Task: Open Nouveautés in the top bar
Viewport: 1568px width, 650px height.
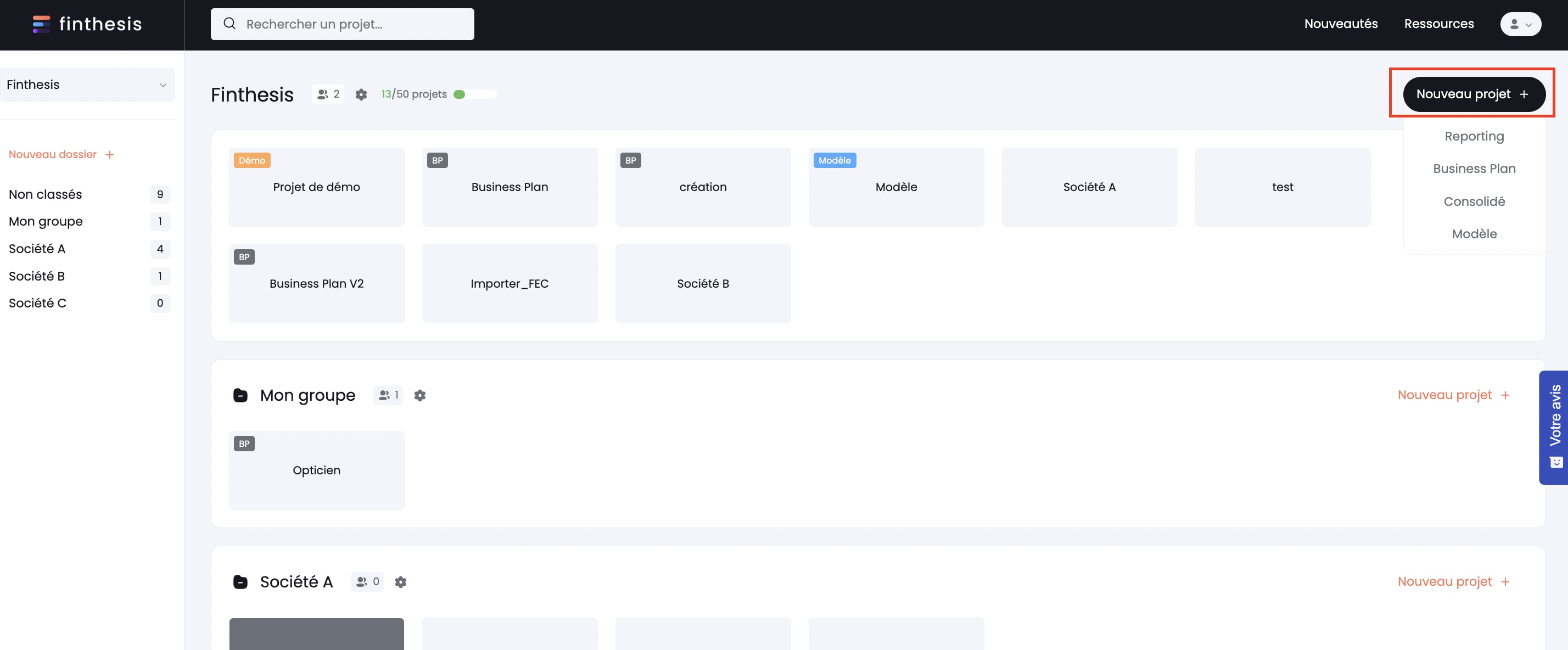Action: click(x=1341, y=24)
